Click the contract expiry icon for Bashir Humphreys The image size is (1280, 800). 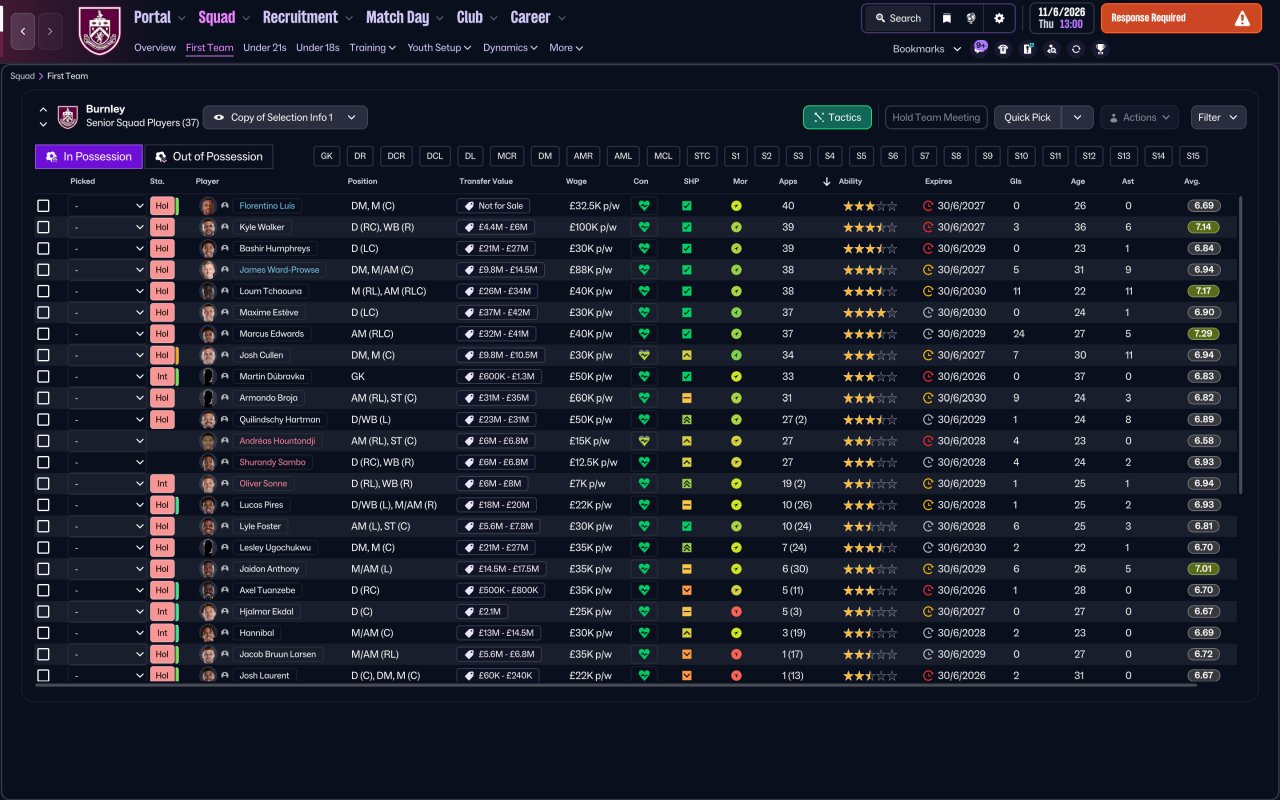928,248
